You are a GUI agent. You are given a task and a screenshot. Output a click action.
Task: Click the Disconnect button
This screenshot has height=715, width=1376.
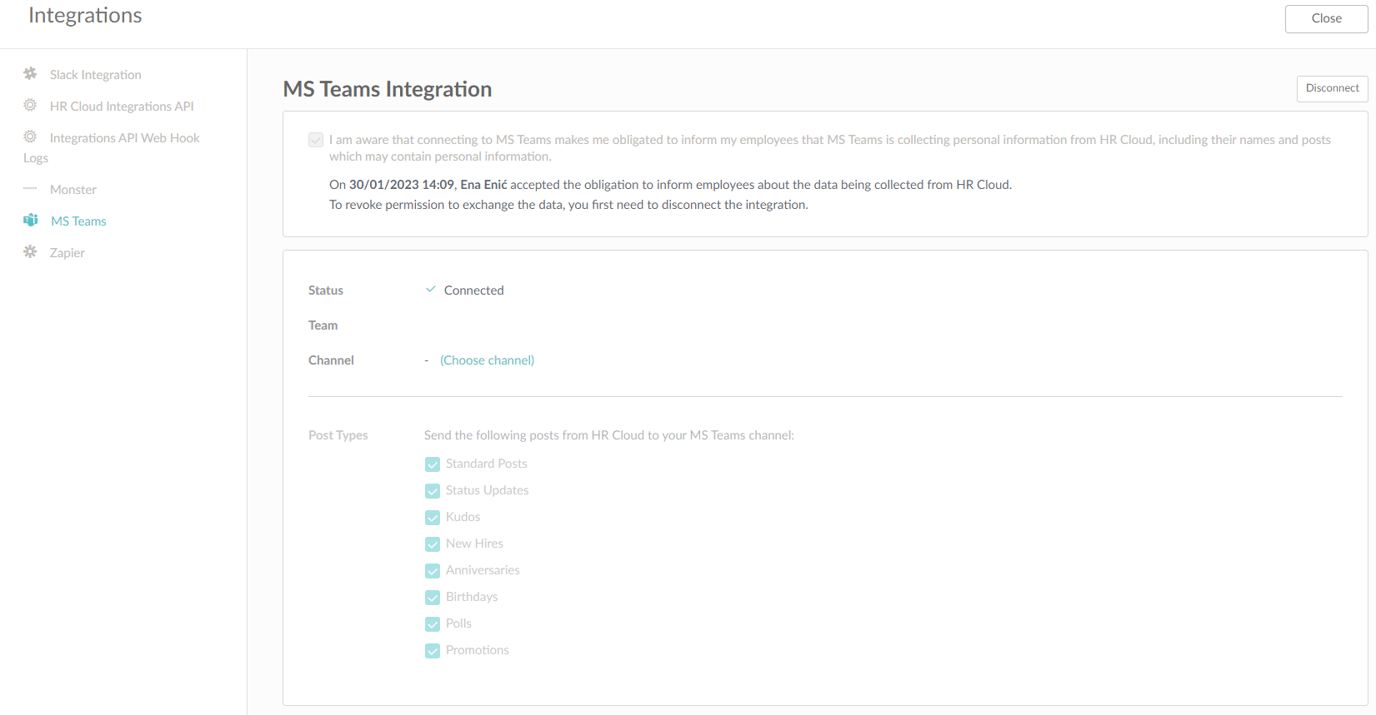tap(1332, 88)
